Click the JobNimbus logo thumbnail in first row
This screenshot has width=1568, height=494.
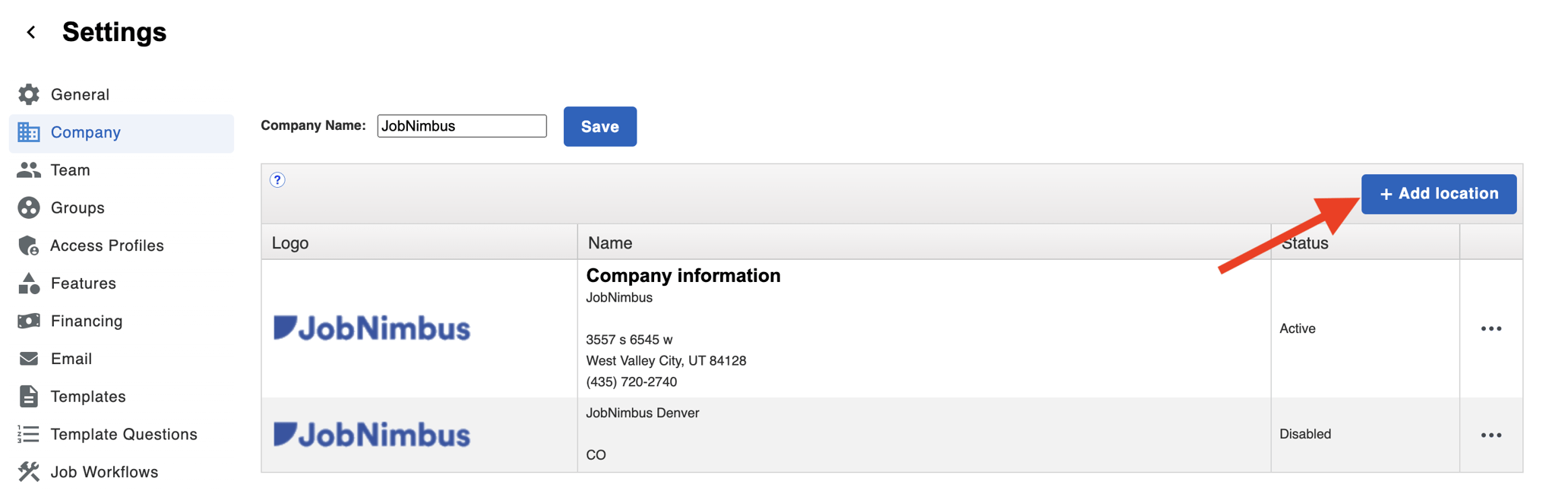click(371, 328)
